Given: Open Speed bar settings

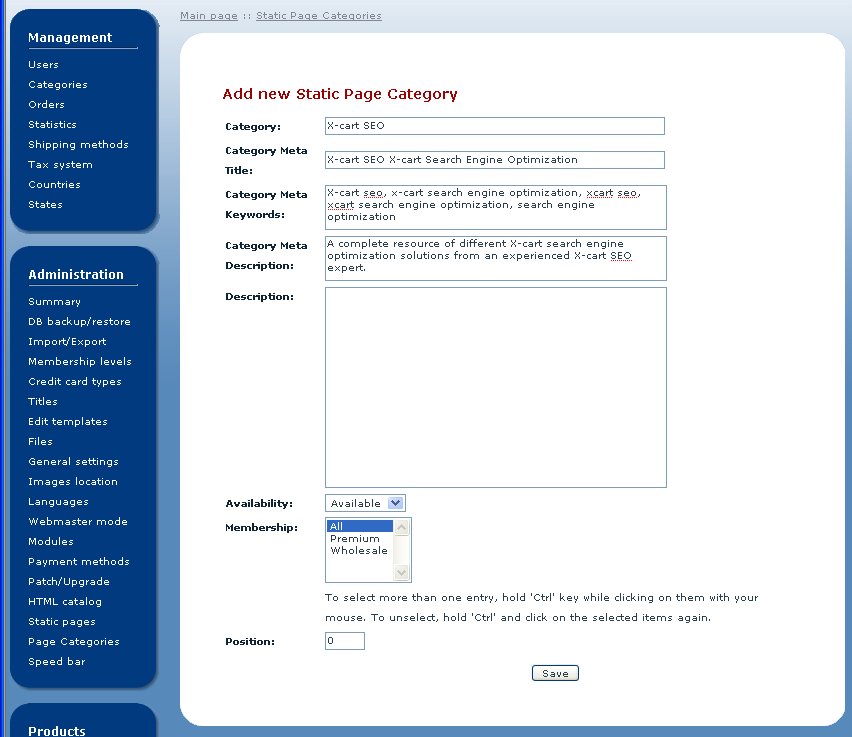Looking at the screenshot, I should point(57,662).
